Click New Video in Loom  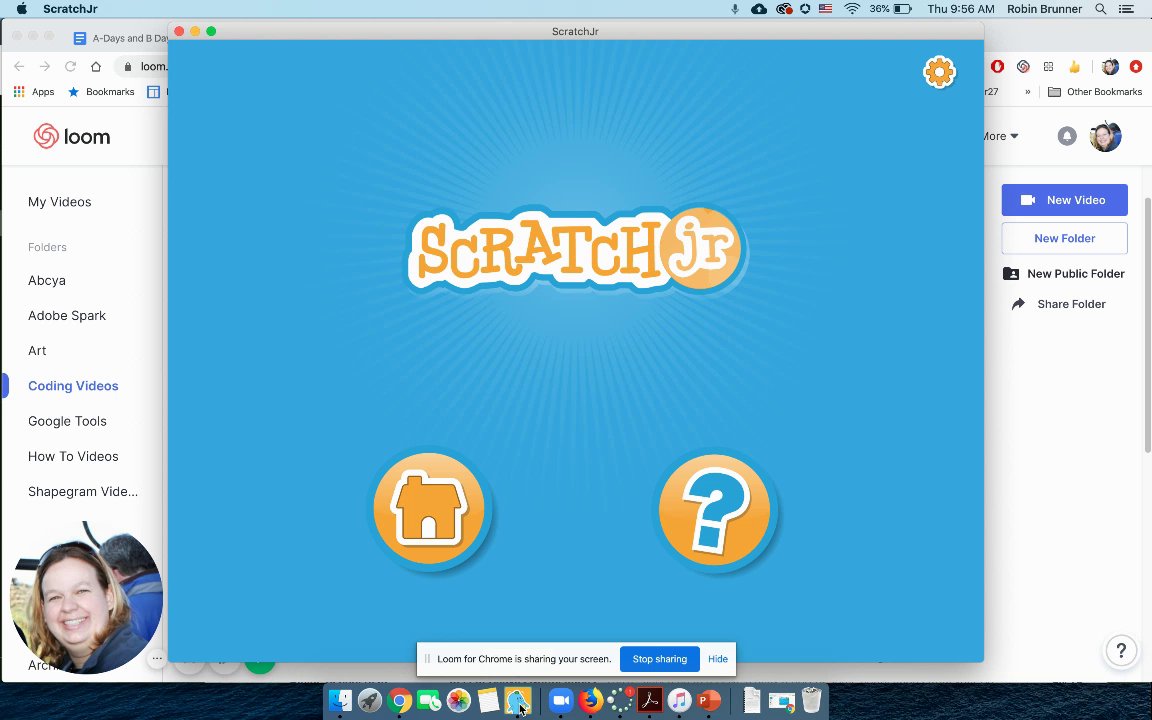point(1065,200)
